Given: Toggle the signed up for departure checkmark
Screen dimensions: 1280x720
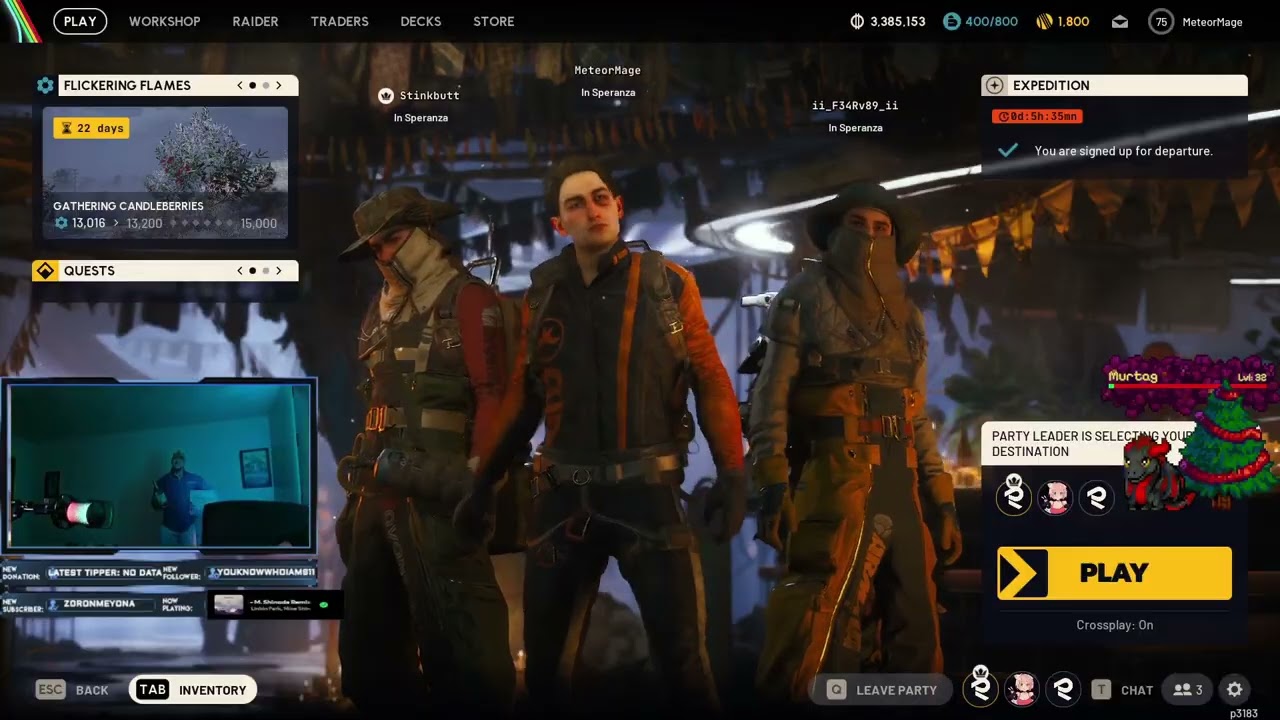Looking at the screenshot, I should point(1008,150).
